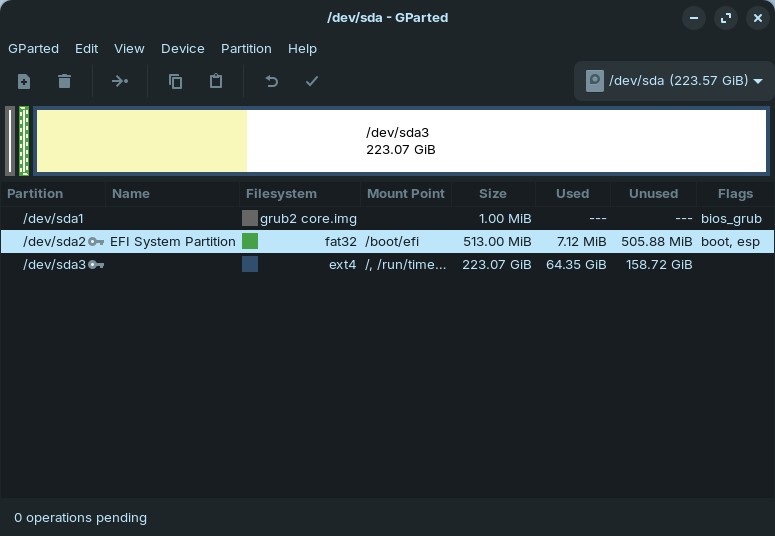Open the Partition menu
This screenshot has width=775, height=536.
tap(246, 48)
